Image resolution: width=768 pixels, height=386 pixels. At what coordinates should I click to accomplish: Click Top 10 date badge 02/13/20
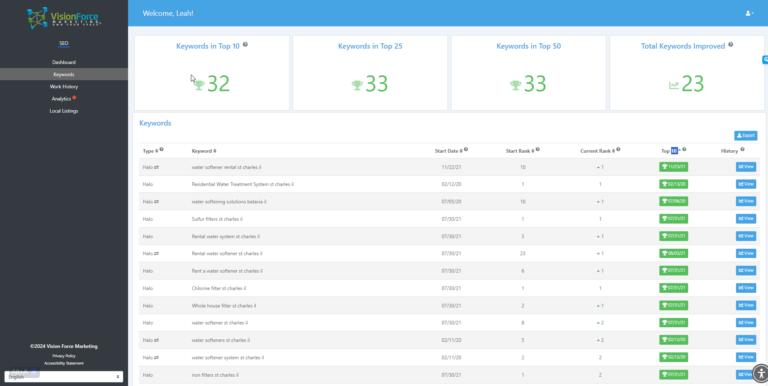pyautogui.click(x=673, y=184)
